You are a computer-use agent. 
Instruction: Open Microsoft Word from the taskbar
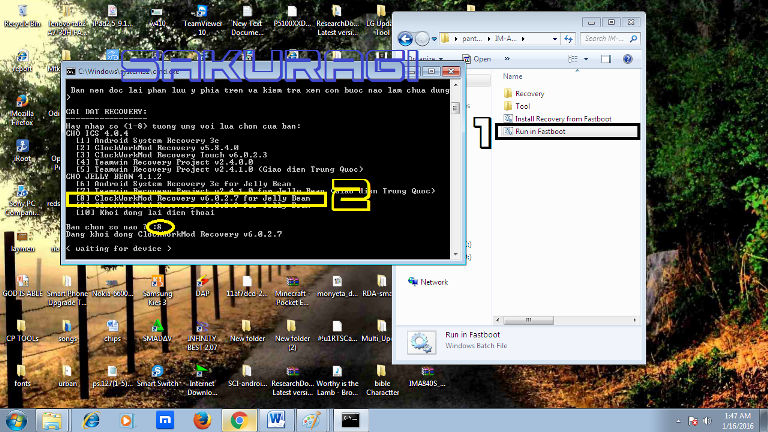[x=276, y=419]
